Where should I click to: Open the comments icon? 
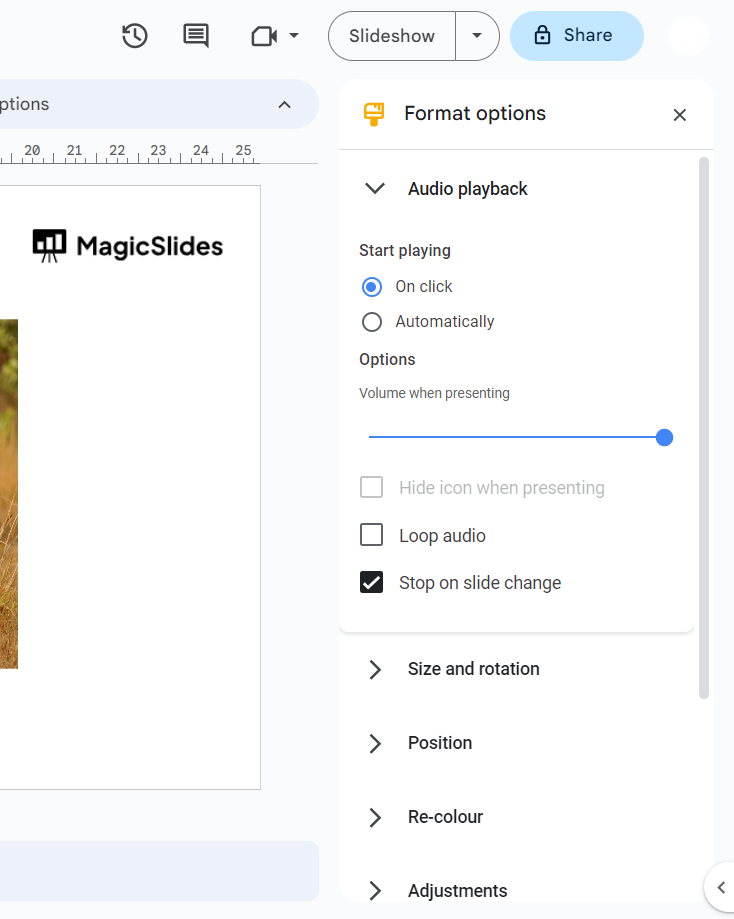tap(196, 36)
